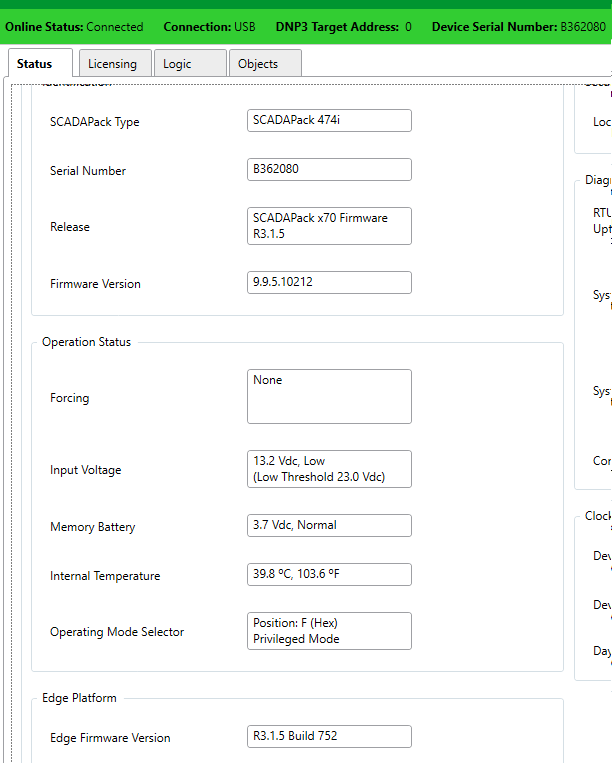The image size is (612, 763).
Task: Click the Serial Number field B362080
Action: pos(329,169)
